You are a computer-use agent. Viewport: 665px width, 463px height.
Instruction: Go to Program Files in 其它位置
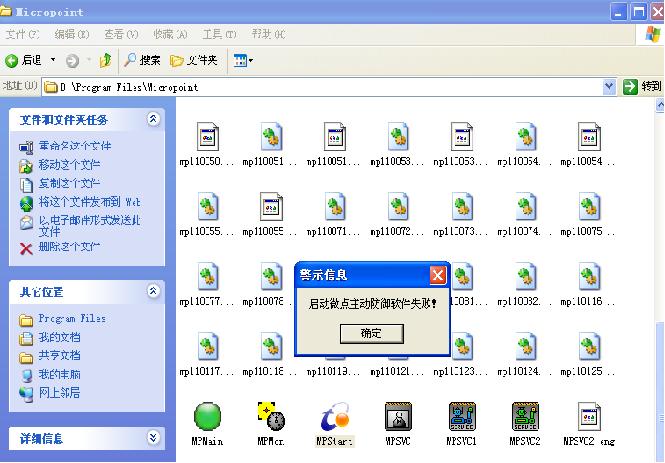(72, 318)
